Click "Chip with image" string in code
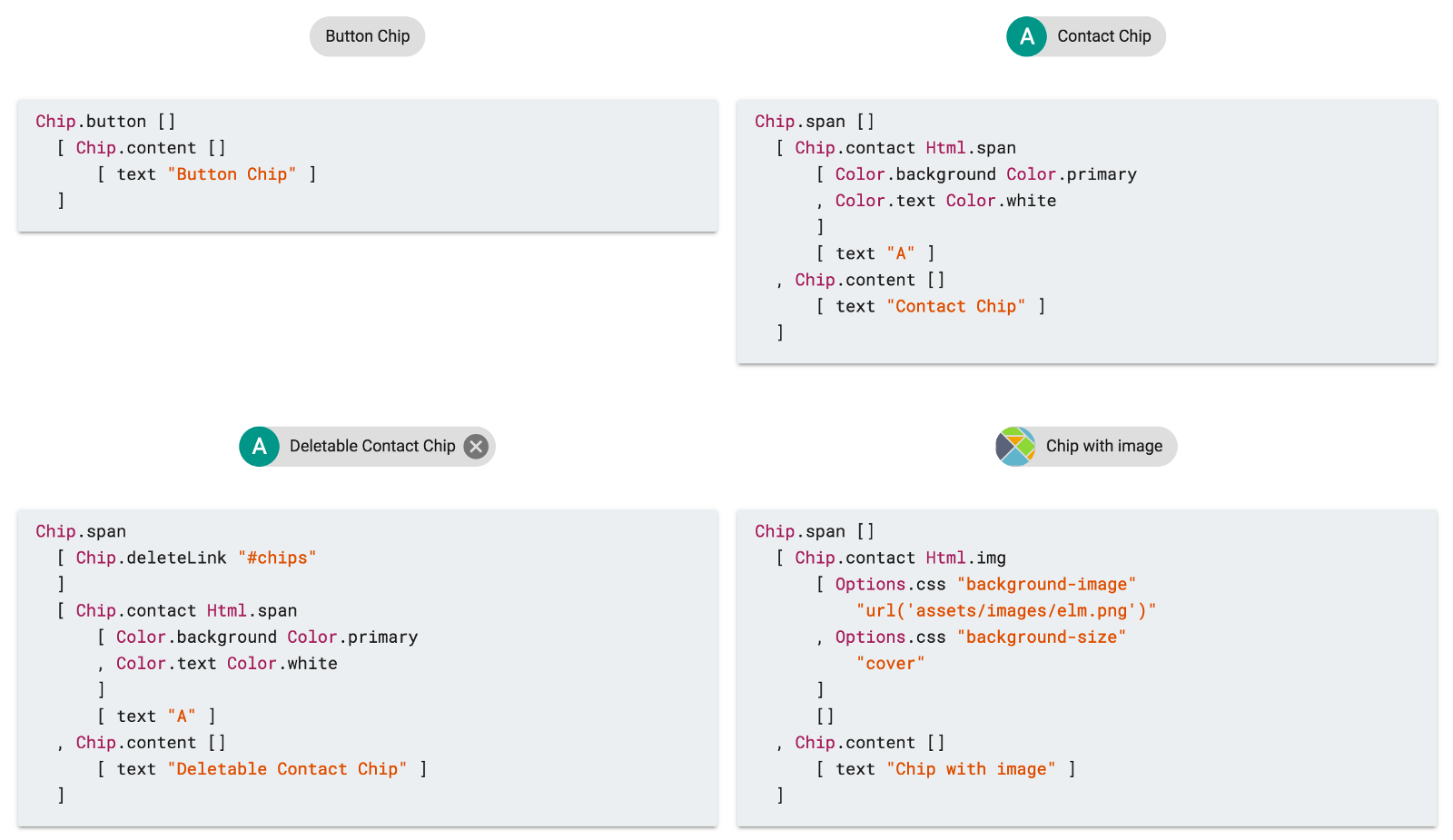The image size is (1453, 840). click(971, 769)
